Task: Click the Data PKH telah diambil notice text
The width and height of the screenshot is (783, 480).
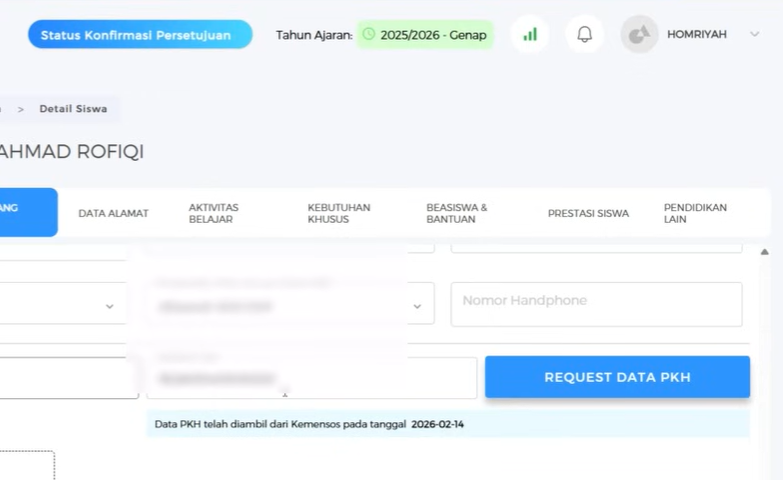Action: pyautogui.click(x=280, y=424)
